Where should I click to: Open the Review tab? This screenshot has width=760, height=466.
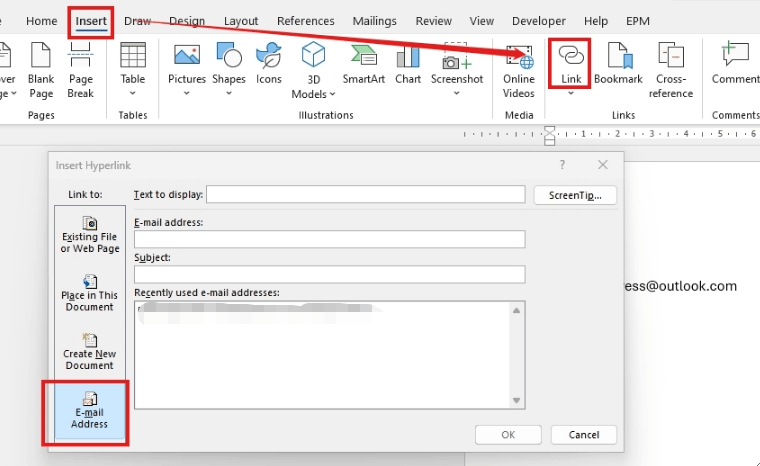tap(433, 21)
